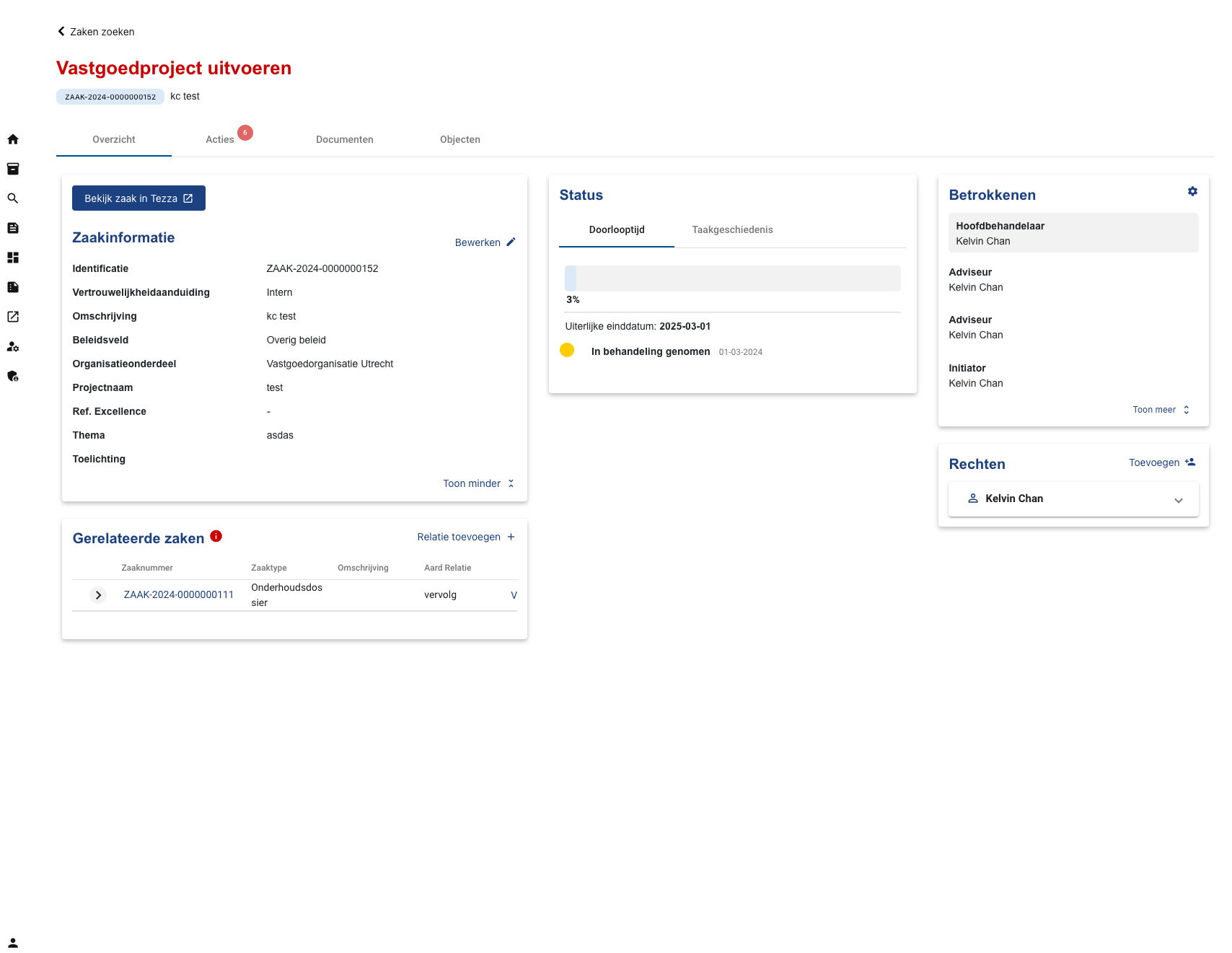
Task: Open the shield security icon in sidebar
Action: click(13, 376)
